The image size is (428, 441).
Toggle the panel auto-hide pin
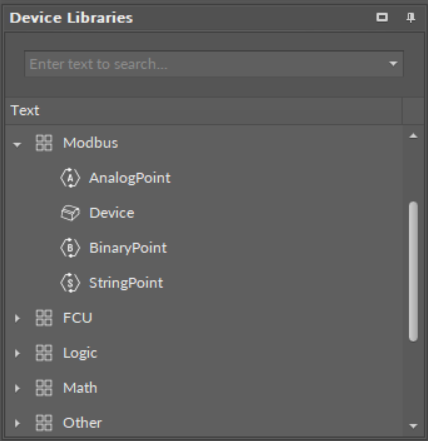pyautogui.click(x=411, y=18)
